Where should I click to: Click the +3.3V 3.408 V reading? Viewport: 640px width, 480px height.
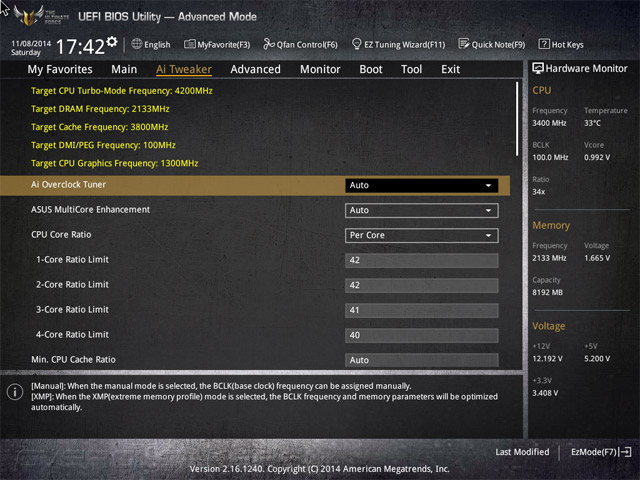click(545, 393)
